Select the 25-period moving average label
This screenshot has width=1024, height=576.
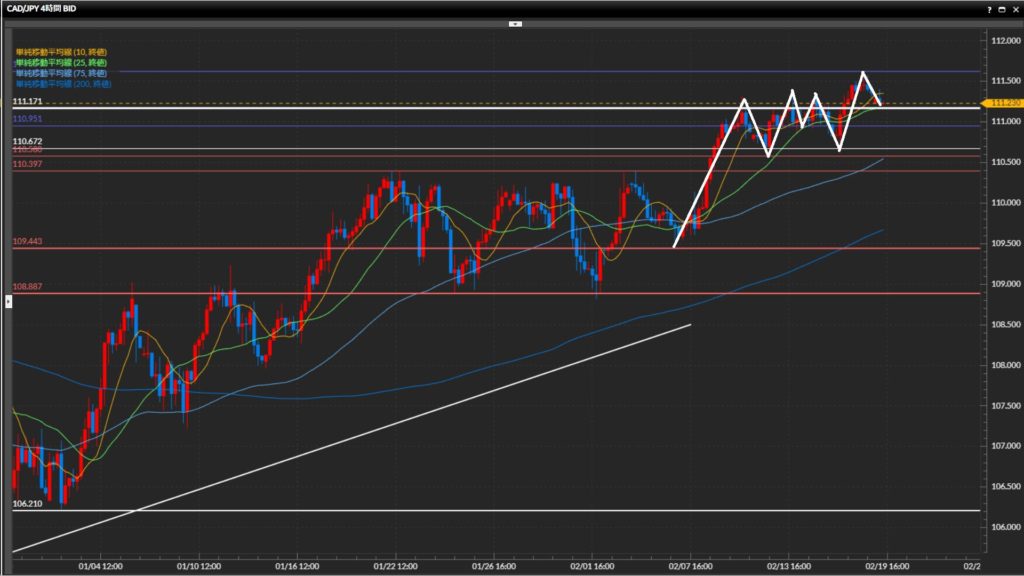[62, 63]
